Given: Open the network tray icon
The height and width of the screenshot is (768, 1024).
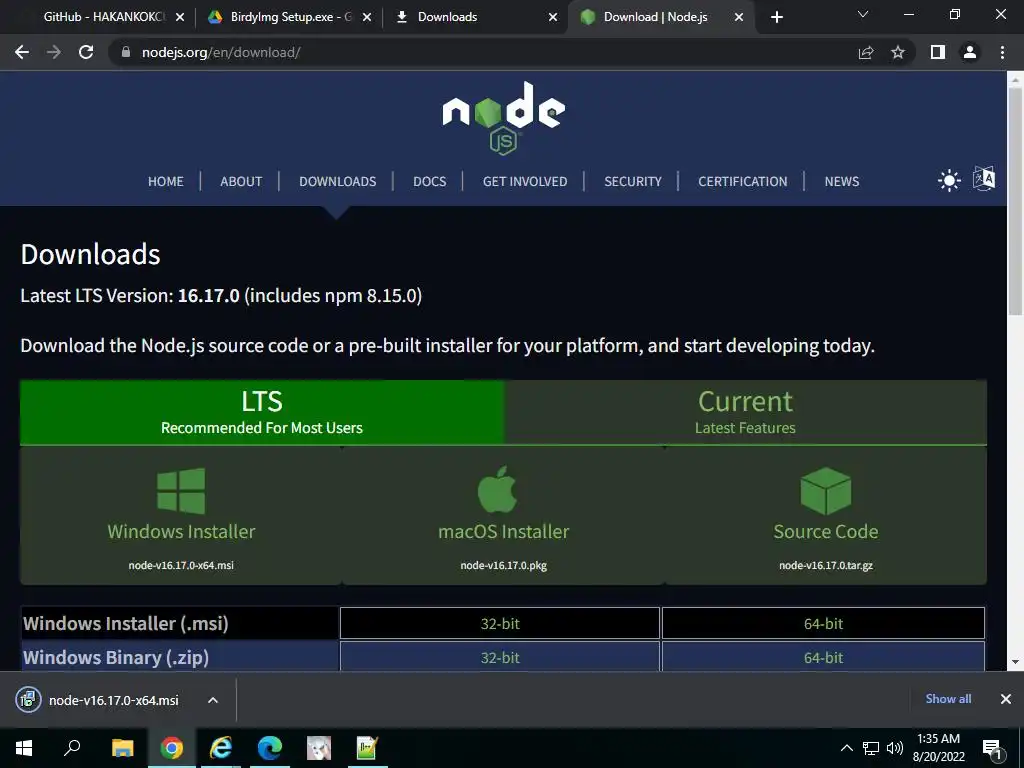Looking at the screenshot, I should (871, 748).
